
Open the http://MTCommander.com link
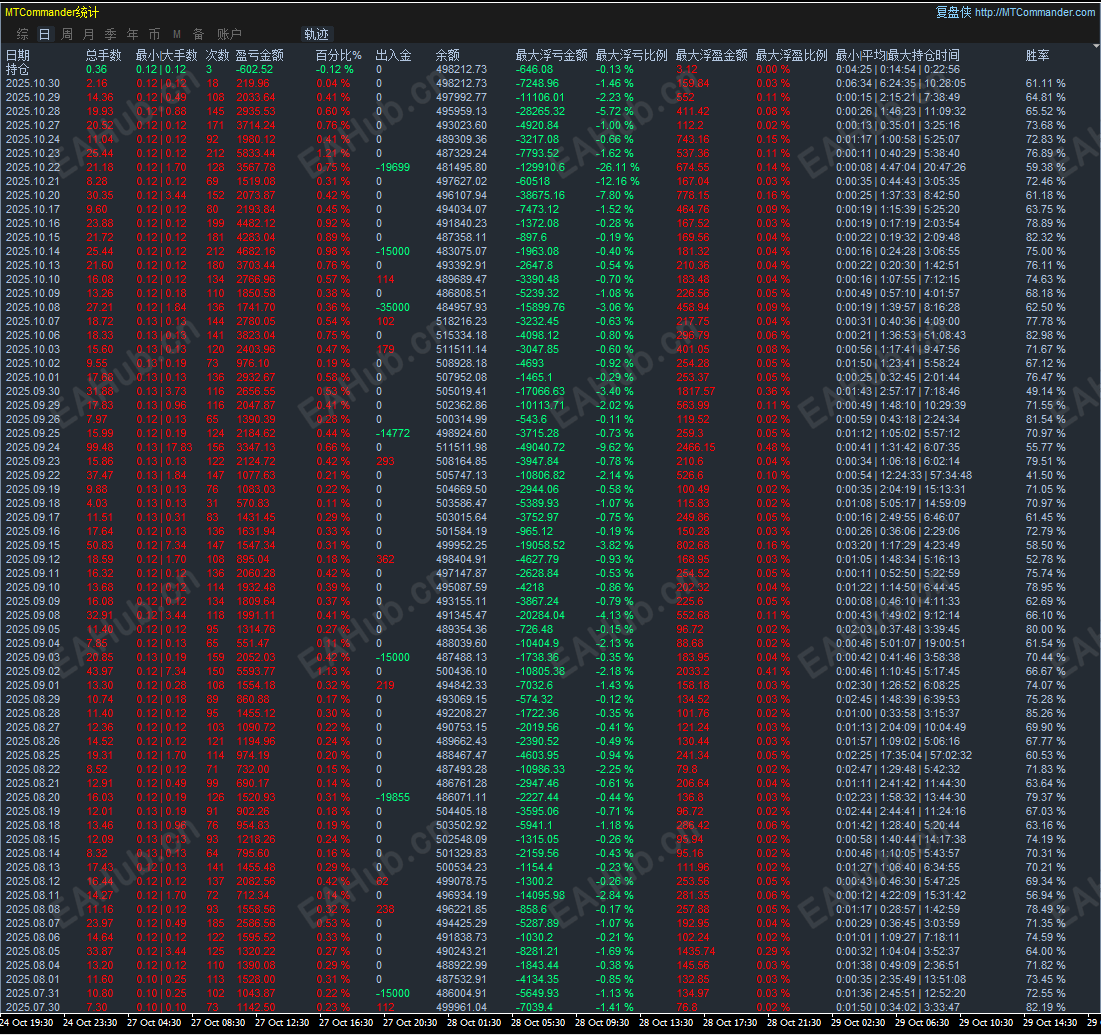click(1034, 12)
